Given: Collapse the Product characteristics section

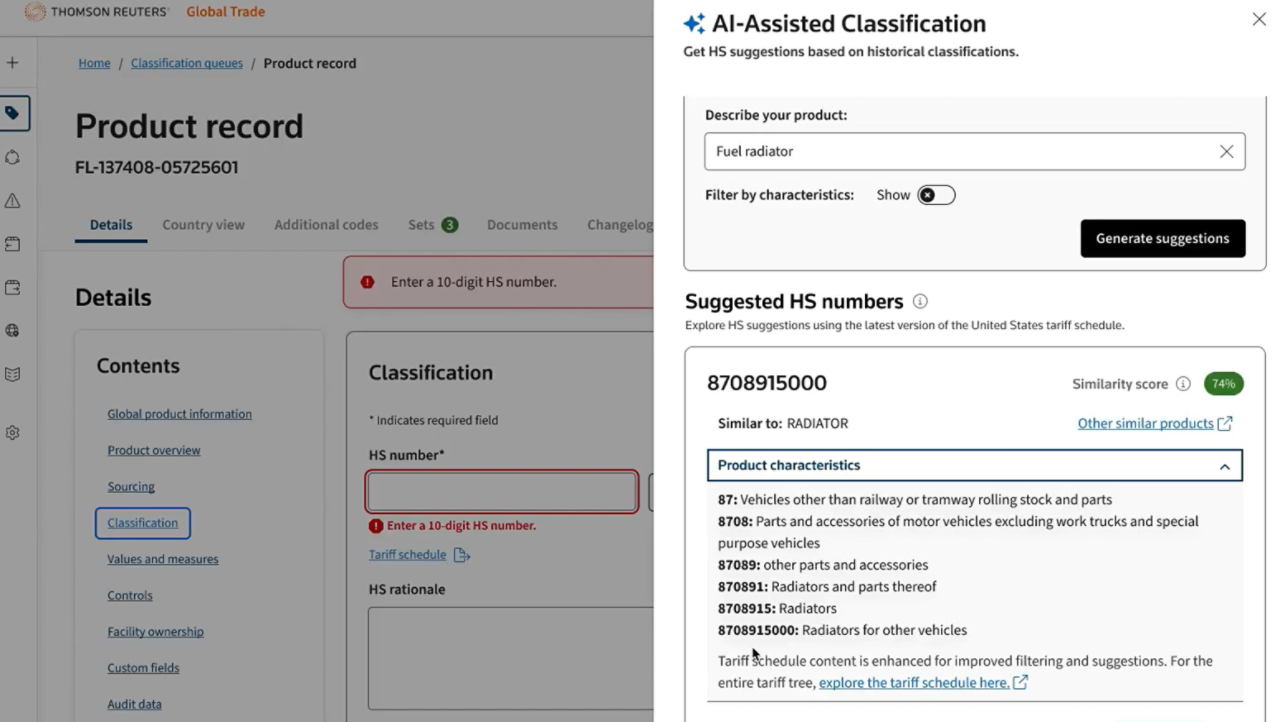Looking at the screenshot, I should click(1224, 466).
